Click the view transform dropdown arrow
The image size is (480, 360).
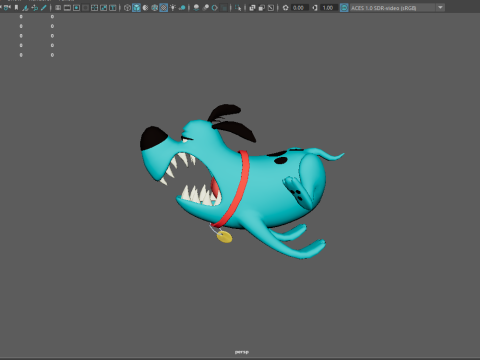tap(440, 8)
